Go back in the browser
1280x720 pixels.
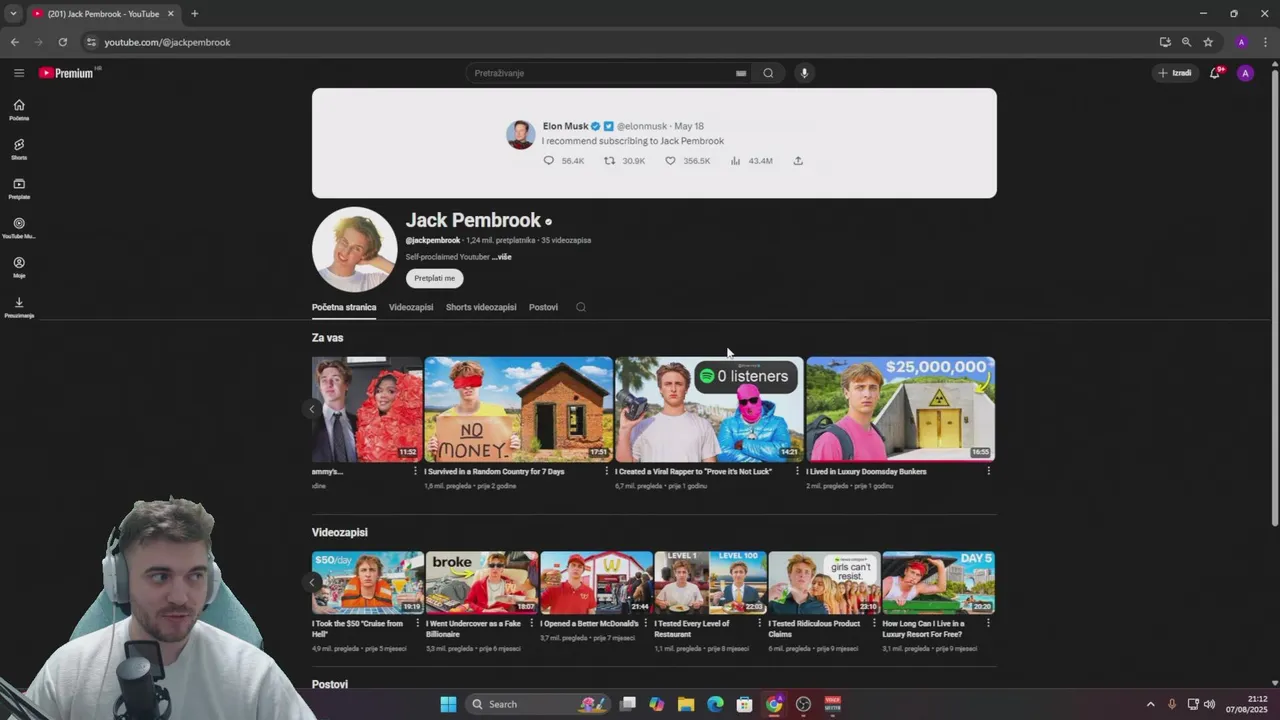pos(15,42)
